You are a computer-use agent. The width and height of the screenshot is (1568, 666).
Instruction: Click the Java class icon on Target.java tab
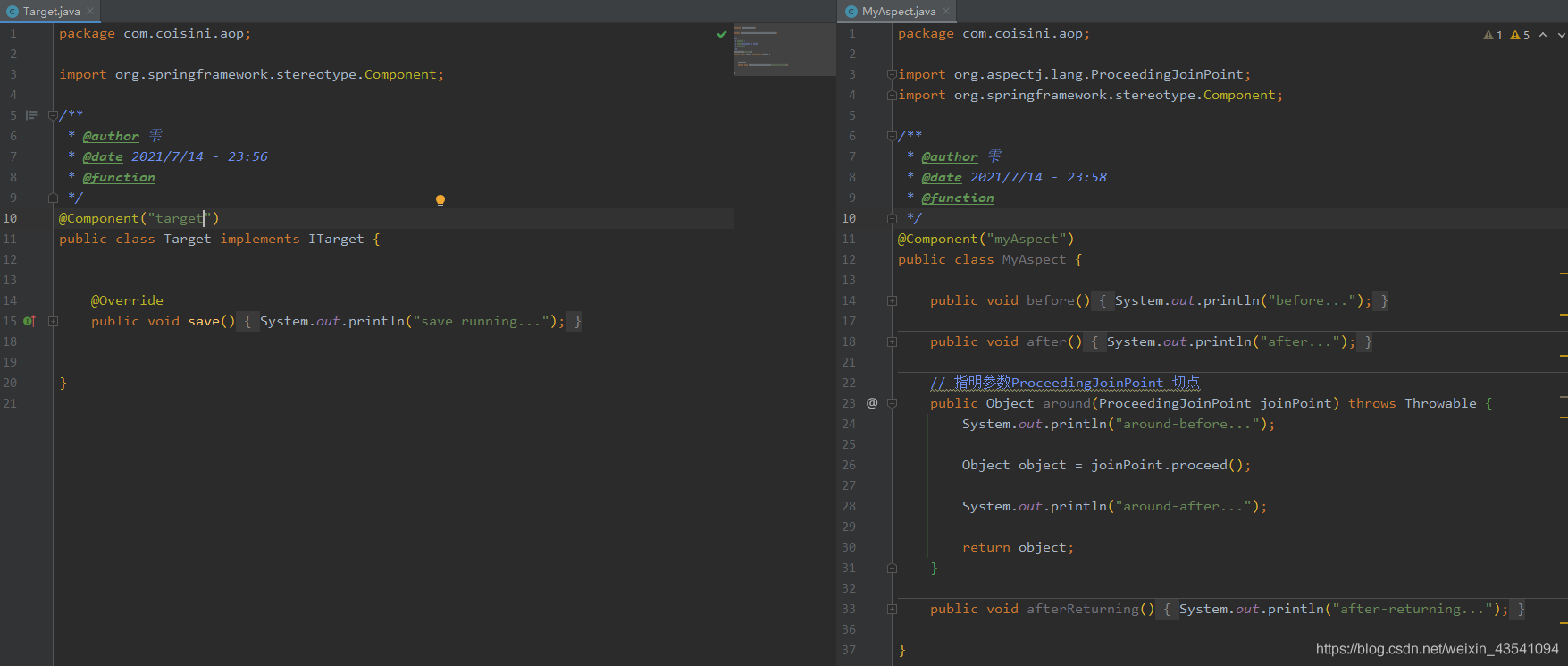pos(13,12)
